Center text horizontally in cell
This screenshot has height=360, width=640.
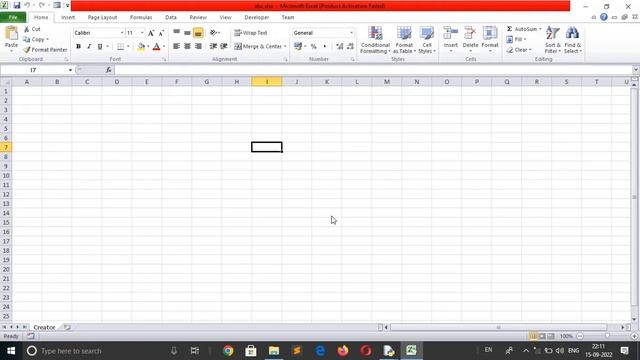(187, 47)
